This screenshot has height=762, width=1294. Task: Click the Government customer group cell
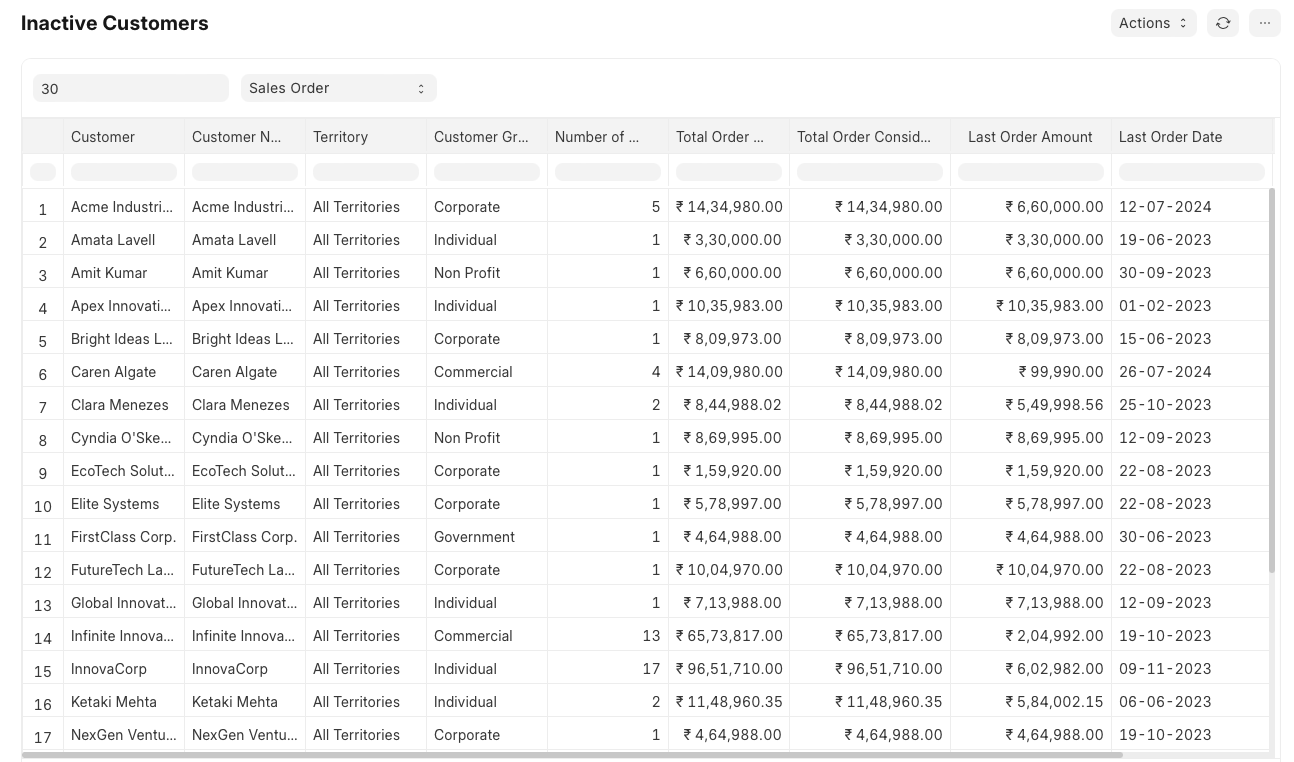(x=474, y=537)
